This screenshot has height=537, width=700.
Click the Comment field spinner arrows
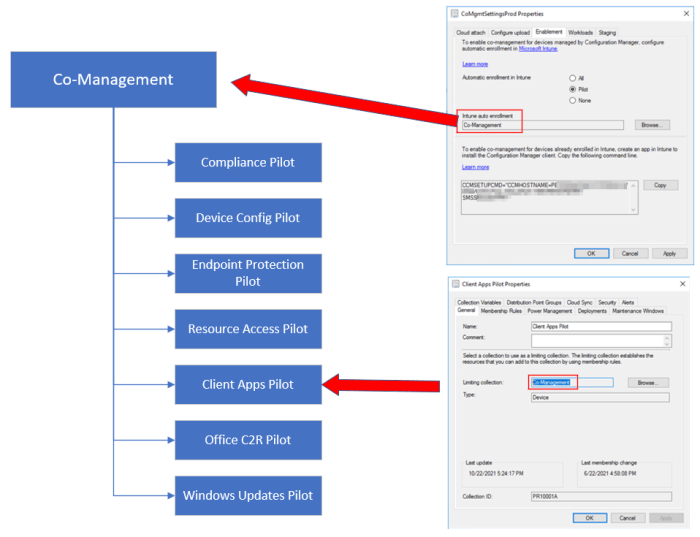pyautogui.click(x=667, y=341)
